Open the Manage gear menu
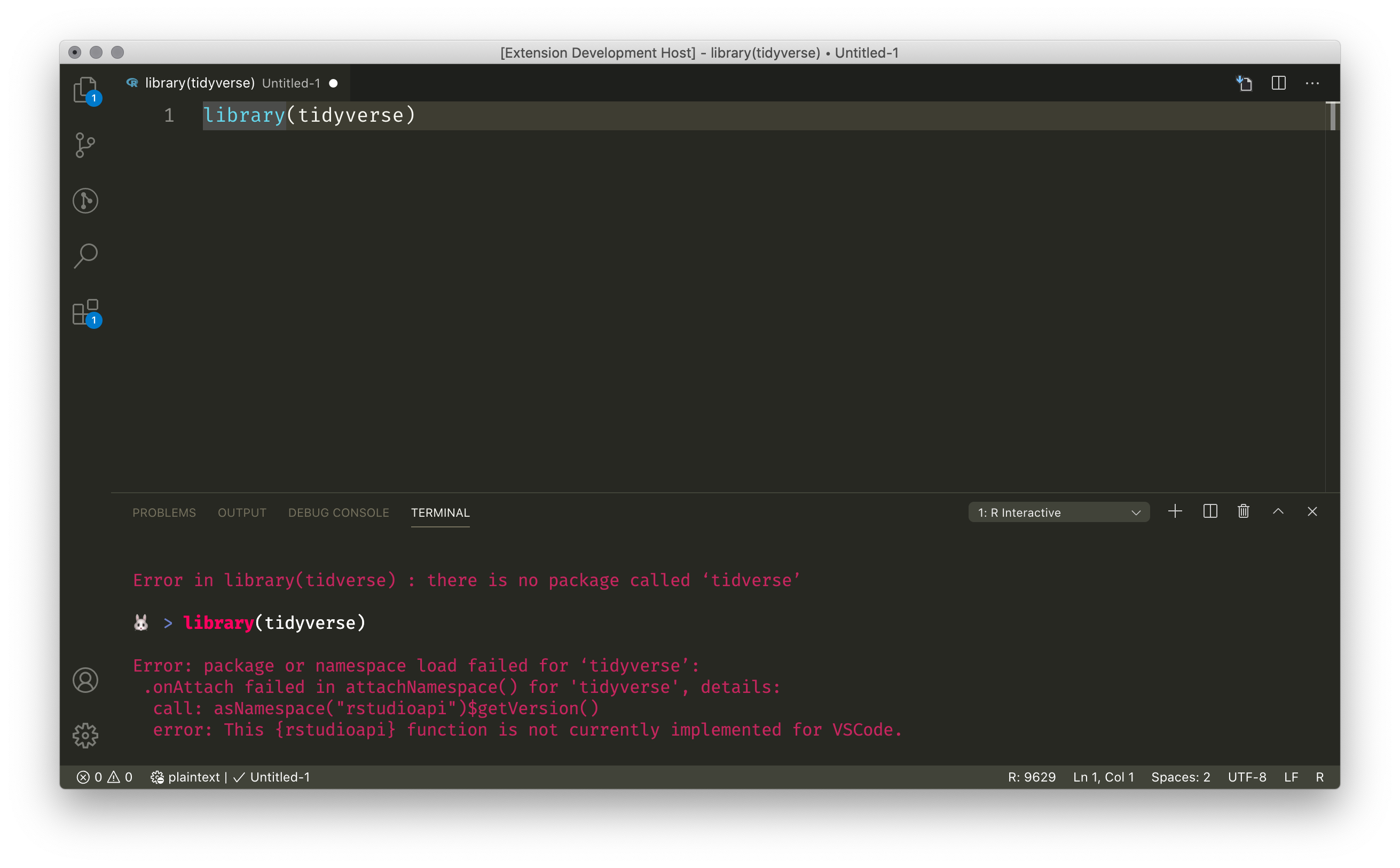This screenshot has width=1400, height=868. (85, 736)
